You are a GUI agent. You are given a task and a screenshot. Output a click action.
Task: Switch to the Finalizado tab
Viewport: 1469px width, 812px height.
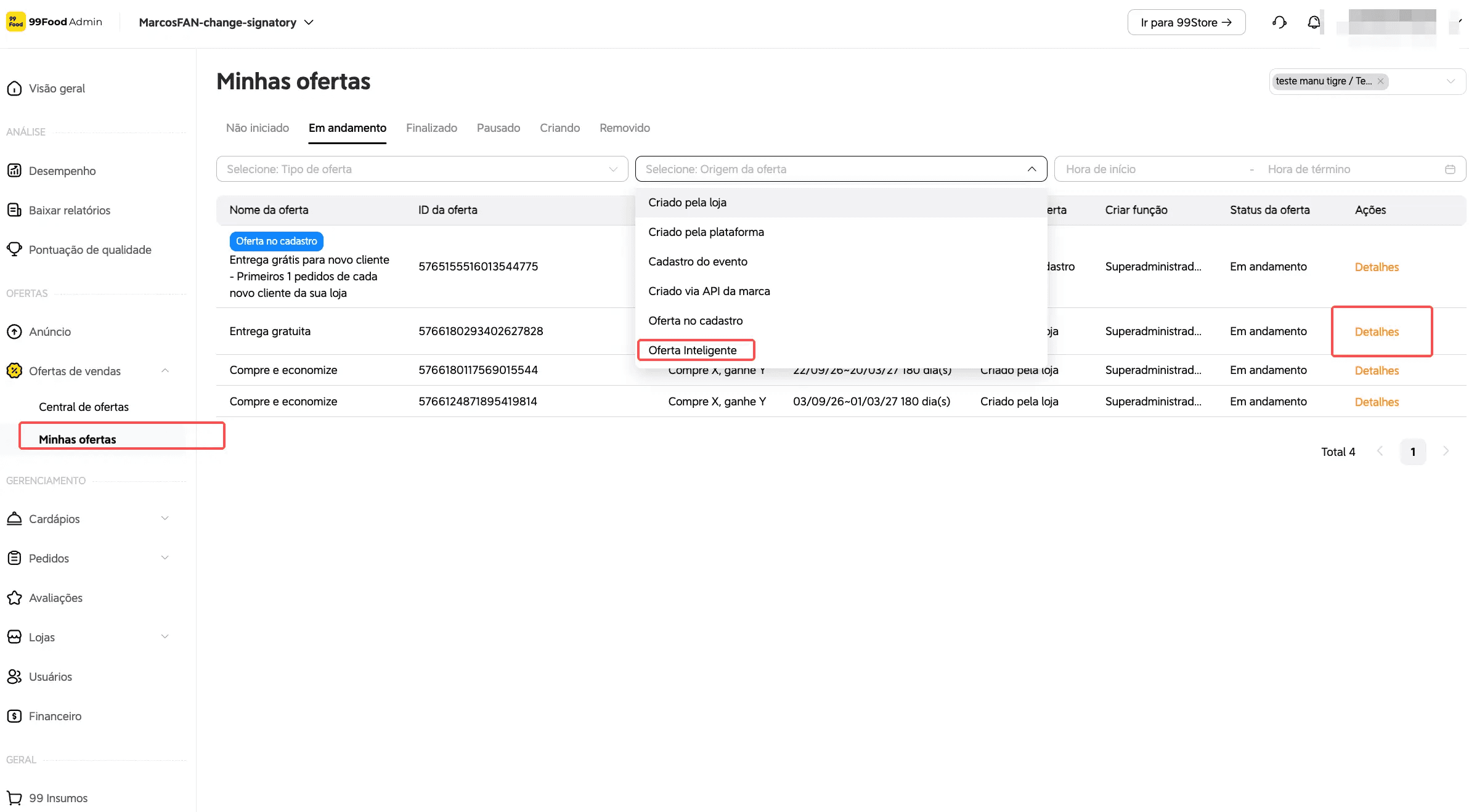431,128
